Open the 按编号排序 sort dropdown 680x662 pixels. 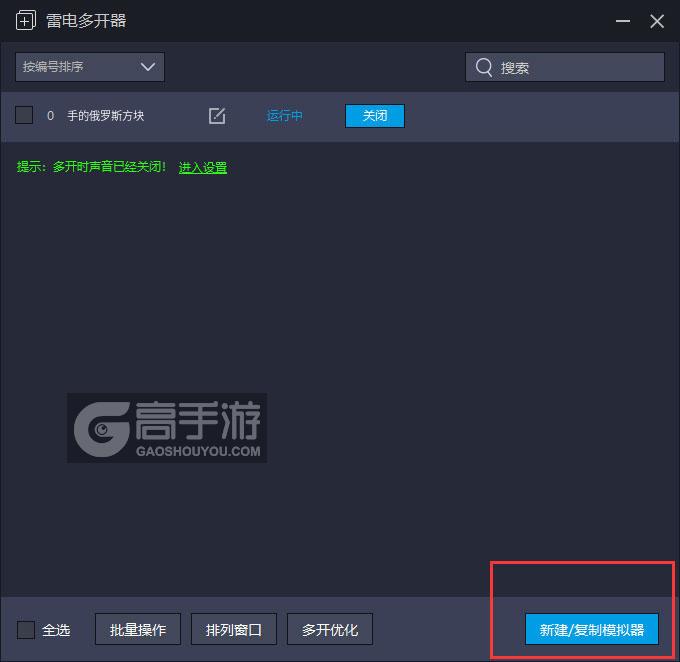click(x=90, y=67)
